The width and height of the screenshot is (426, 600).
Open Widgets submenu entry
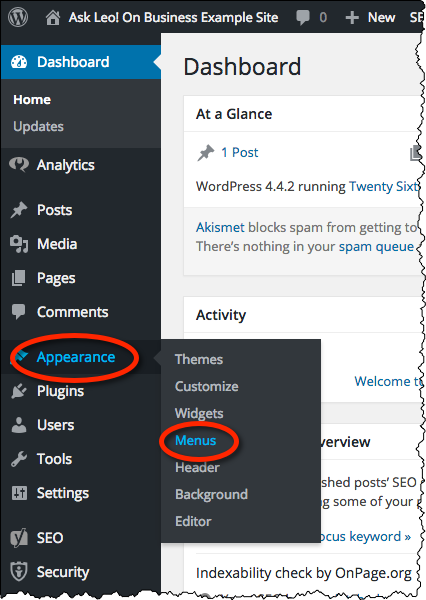tap(199, 413)
